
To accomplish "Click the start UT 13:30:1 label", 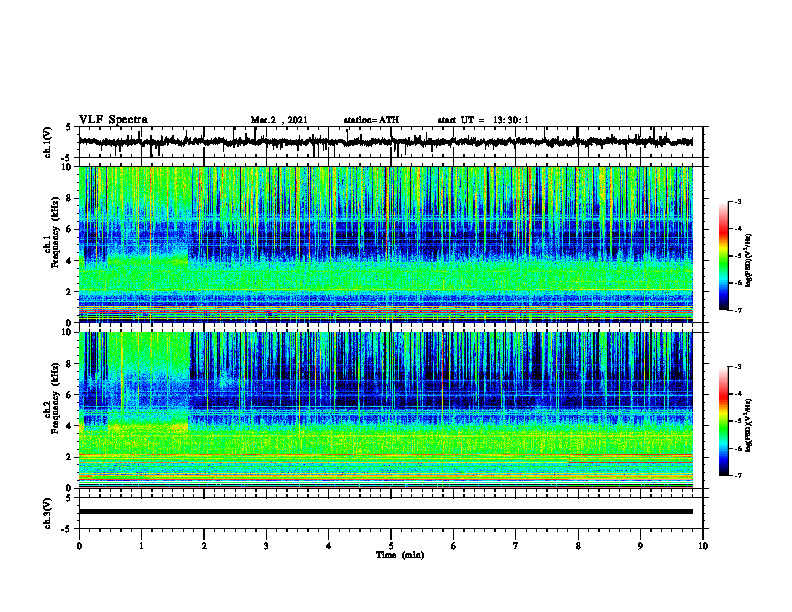I will click(483, 120).
